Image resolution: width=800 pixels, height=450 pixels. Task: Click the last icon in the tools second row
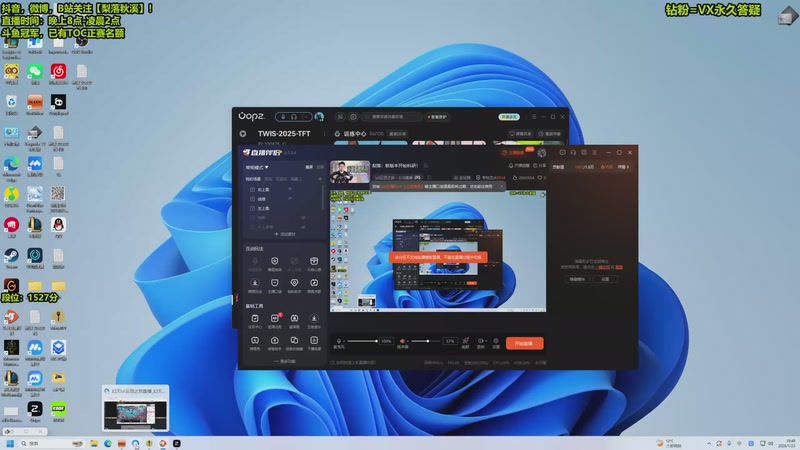[314, 340]
